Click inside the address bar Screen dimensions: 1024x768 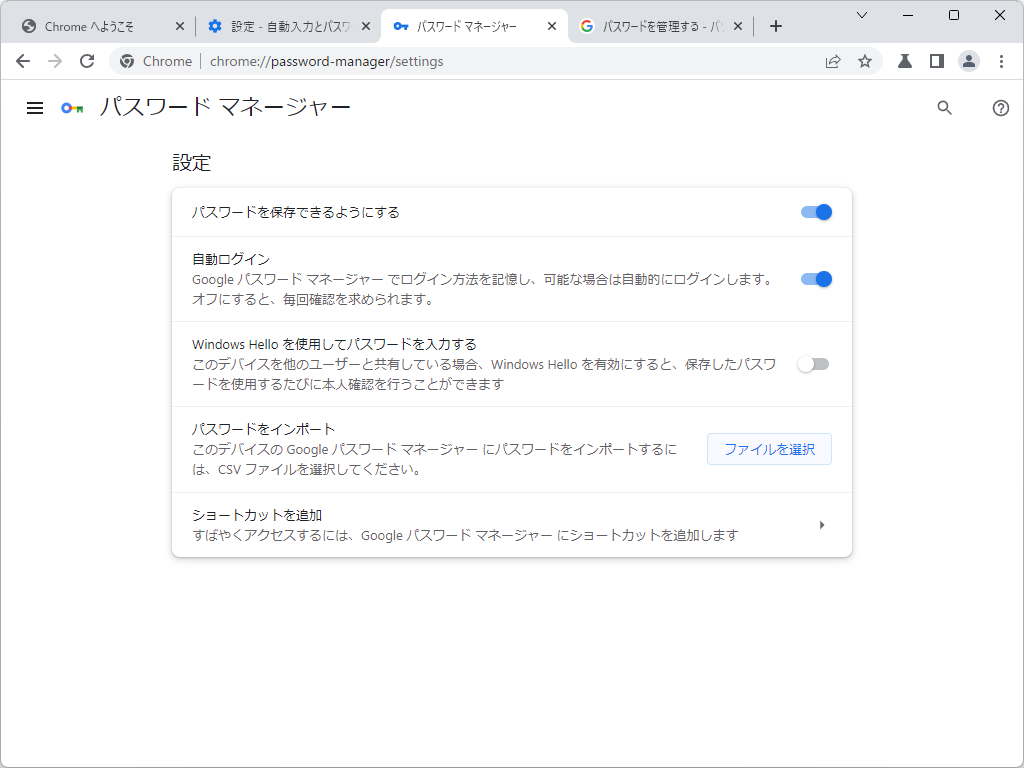coord(400,61)
